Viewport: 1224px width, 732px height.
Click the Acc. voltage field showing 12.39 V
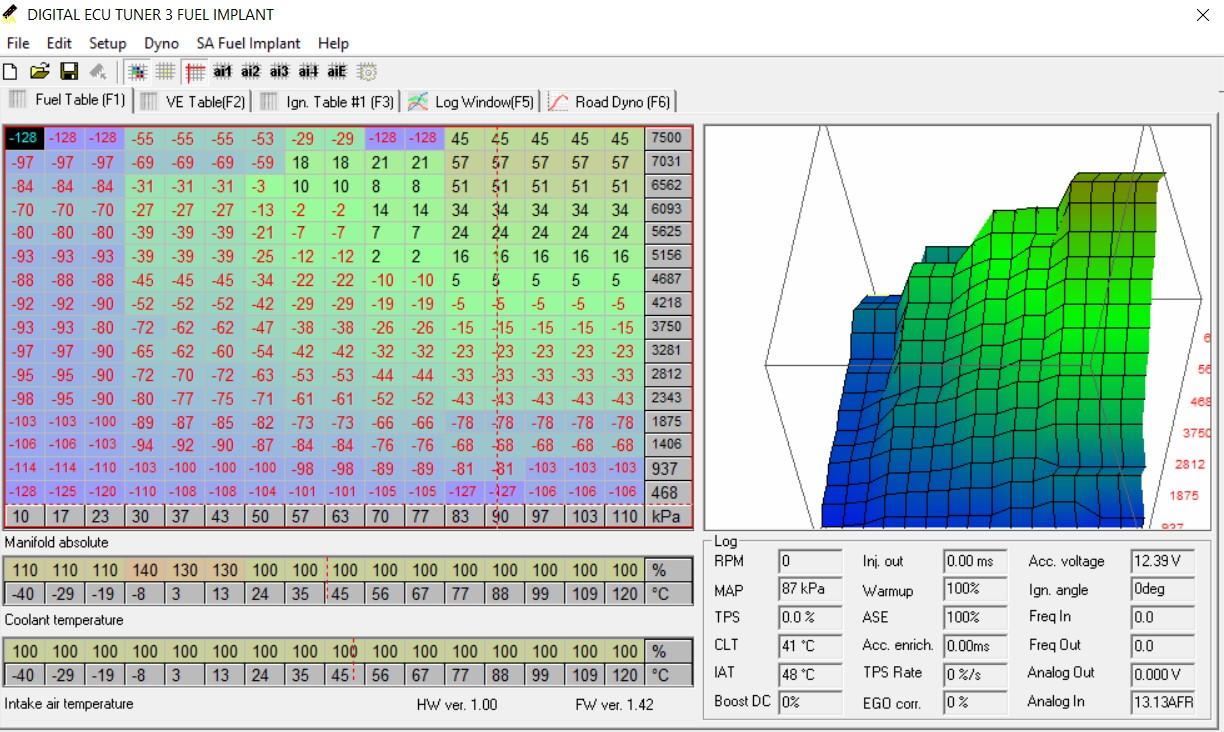point(1163,561)
